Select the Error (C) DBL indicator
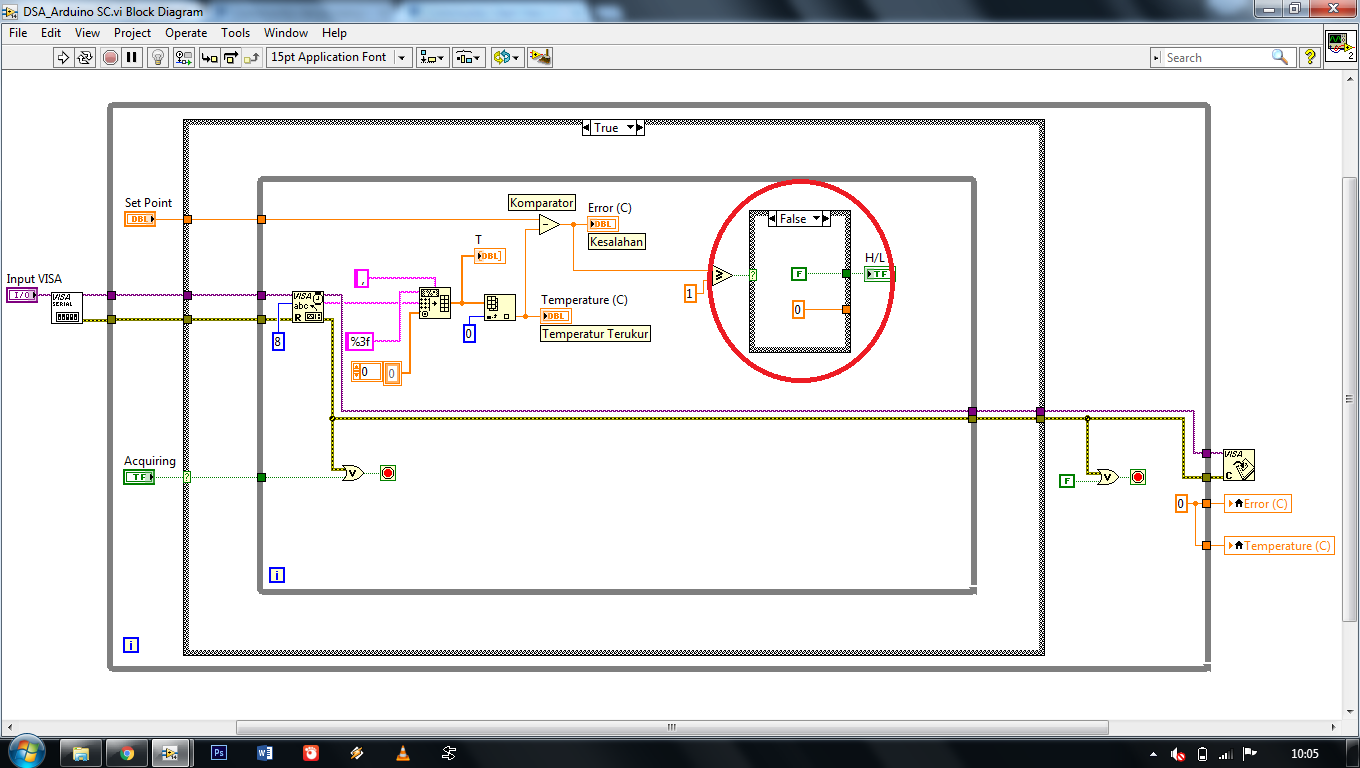The image size is (1360, 768). coord(603,224)
